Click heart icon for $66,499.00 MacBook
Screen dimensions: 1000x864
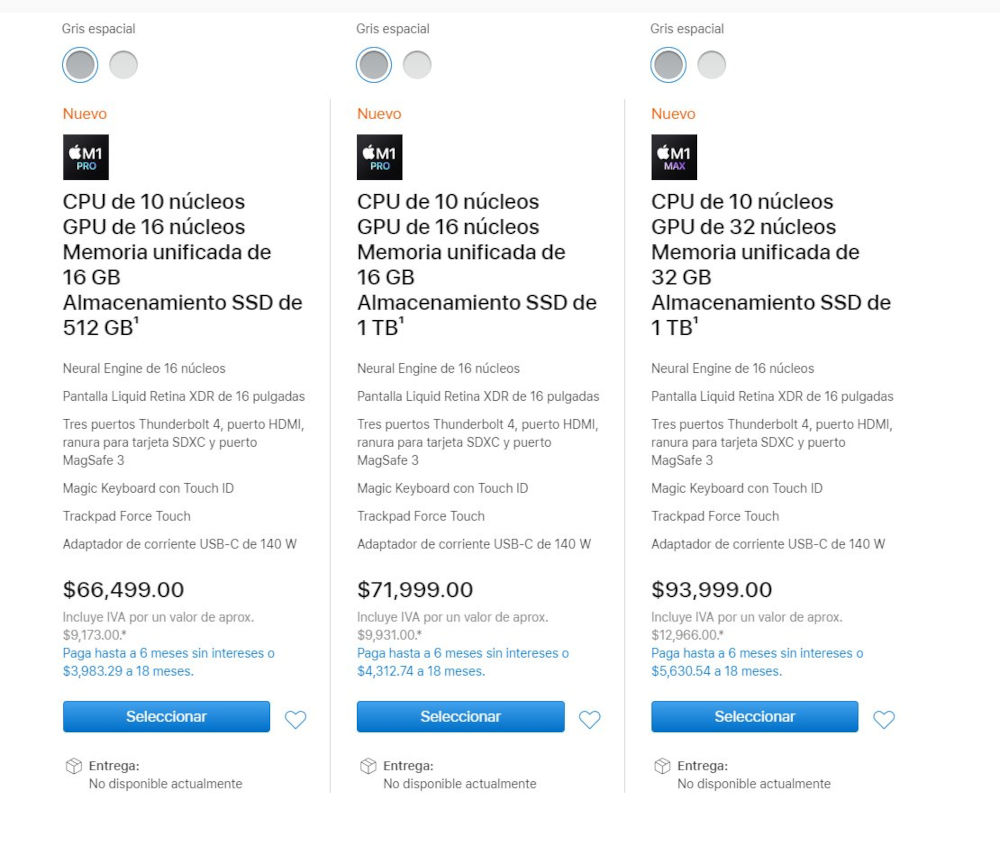coord(295,719)
